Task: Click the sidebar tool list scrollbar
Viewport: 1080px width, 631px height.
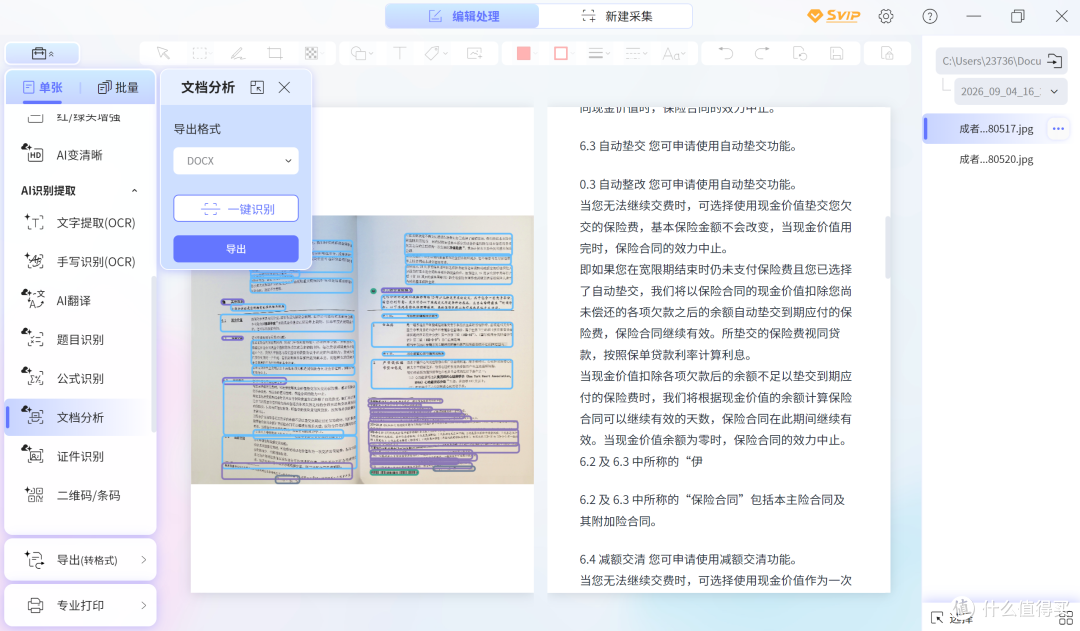Action: (x=154, y=354)
